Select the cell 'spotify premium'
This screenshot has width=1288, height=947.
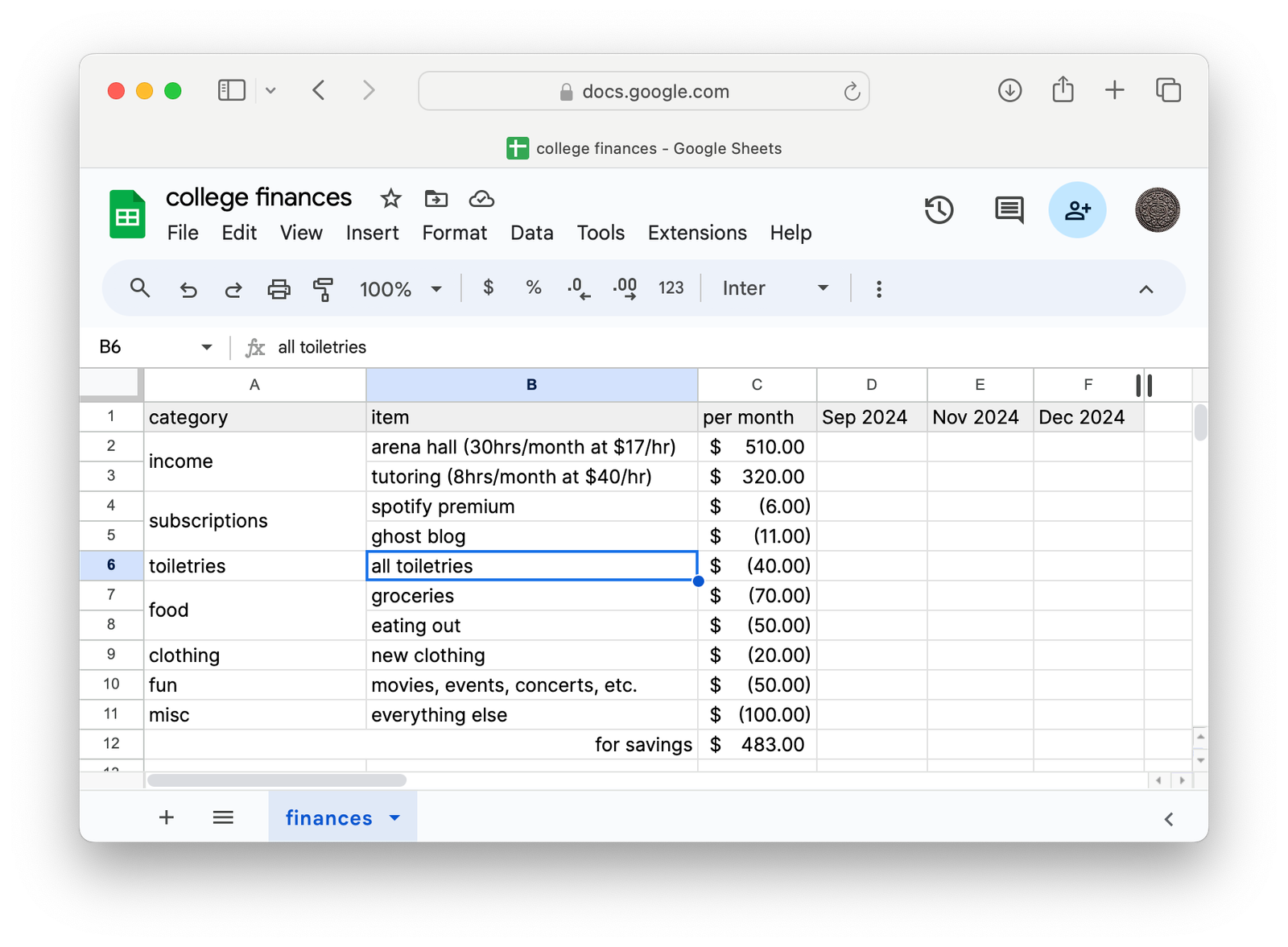click(531, 507)
